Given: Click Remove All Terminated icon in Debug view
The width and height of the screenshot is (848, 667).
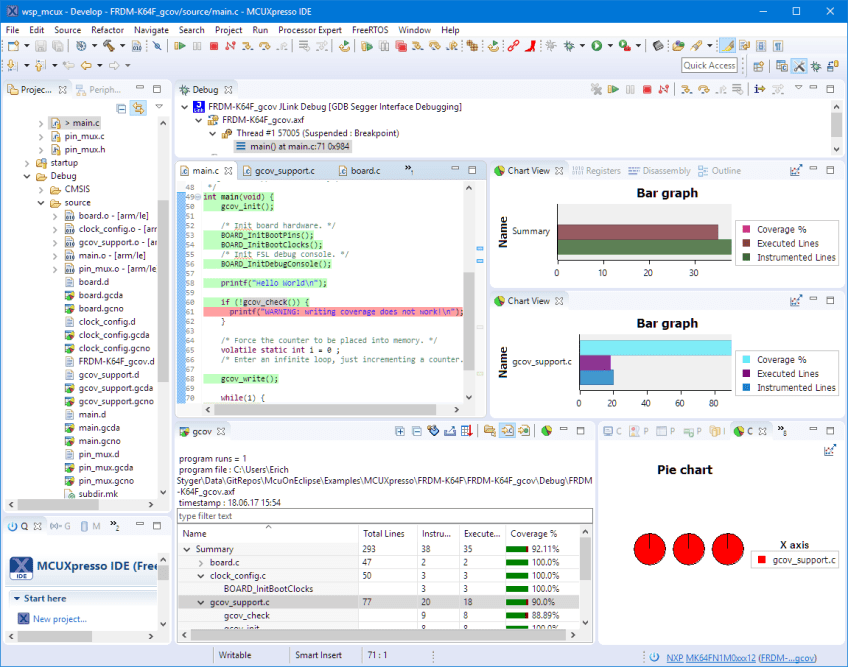Looking at the screenshot, I should coord(596,89).
